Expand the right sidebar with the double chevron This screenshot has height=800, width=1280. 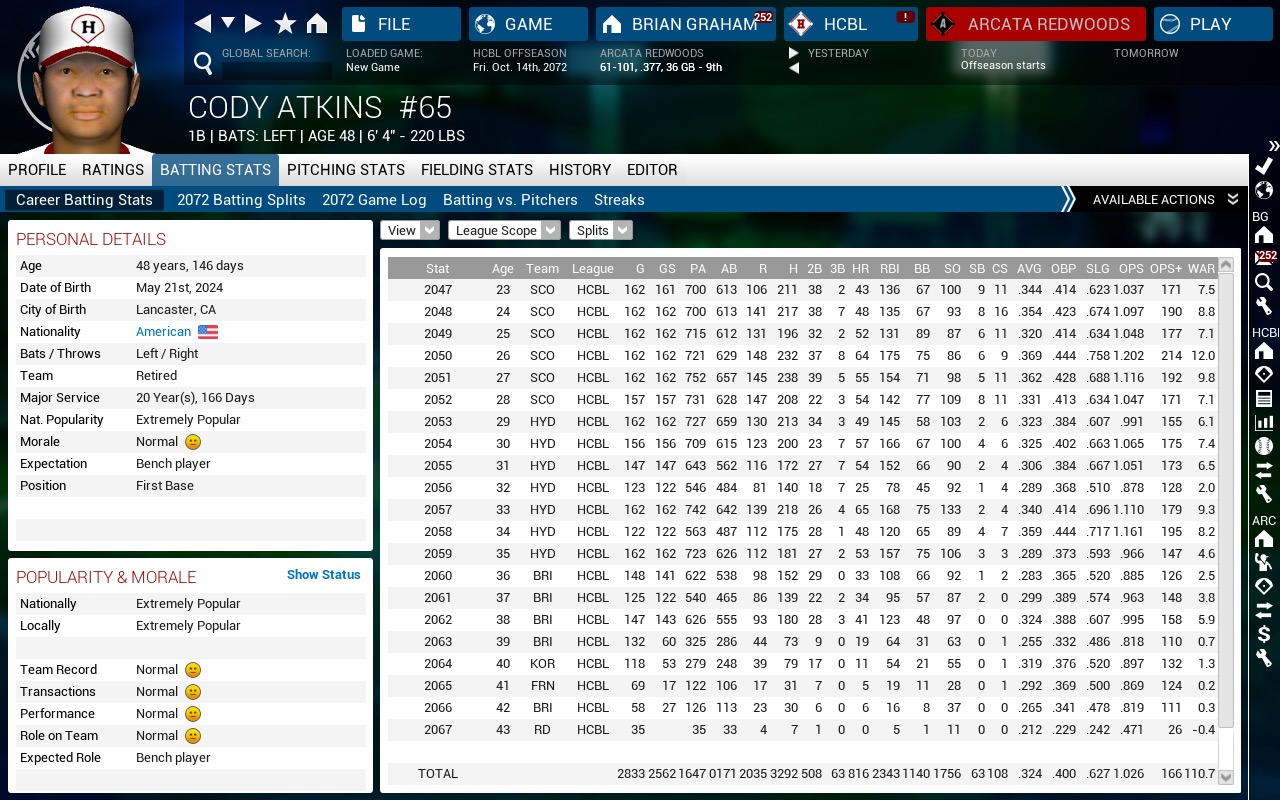[x=1273, y=146]
